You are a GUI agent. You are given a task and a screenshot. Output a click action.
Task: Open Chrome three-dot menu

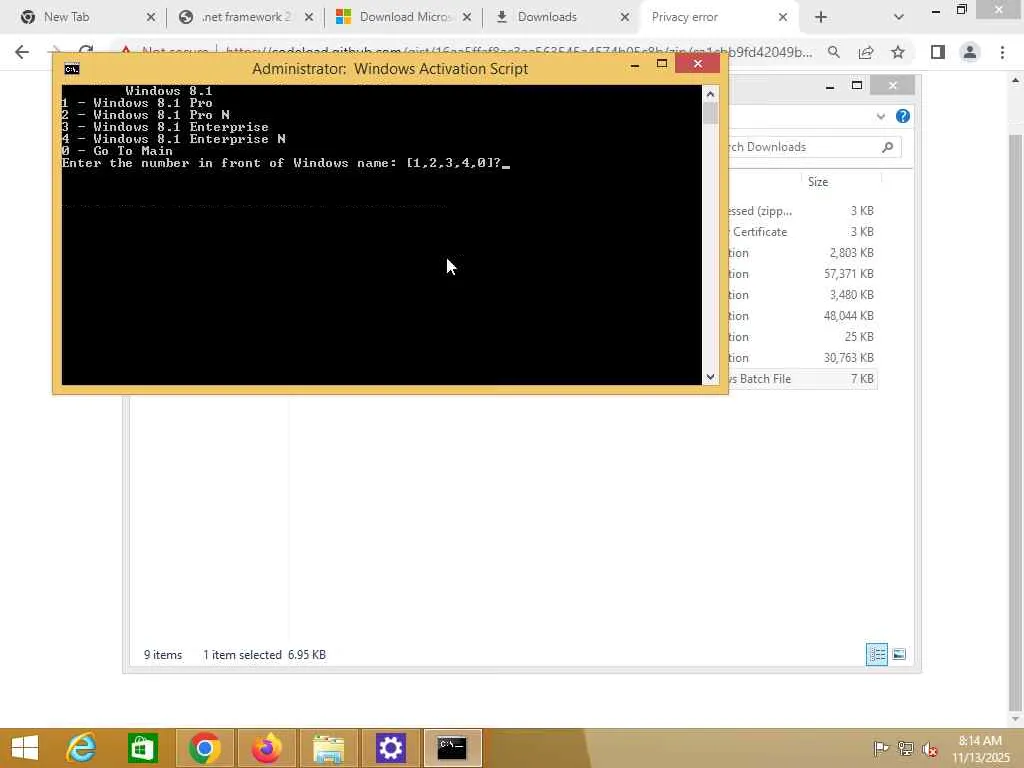1002,52
